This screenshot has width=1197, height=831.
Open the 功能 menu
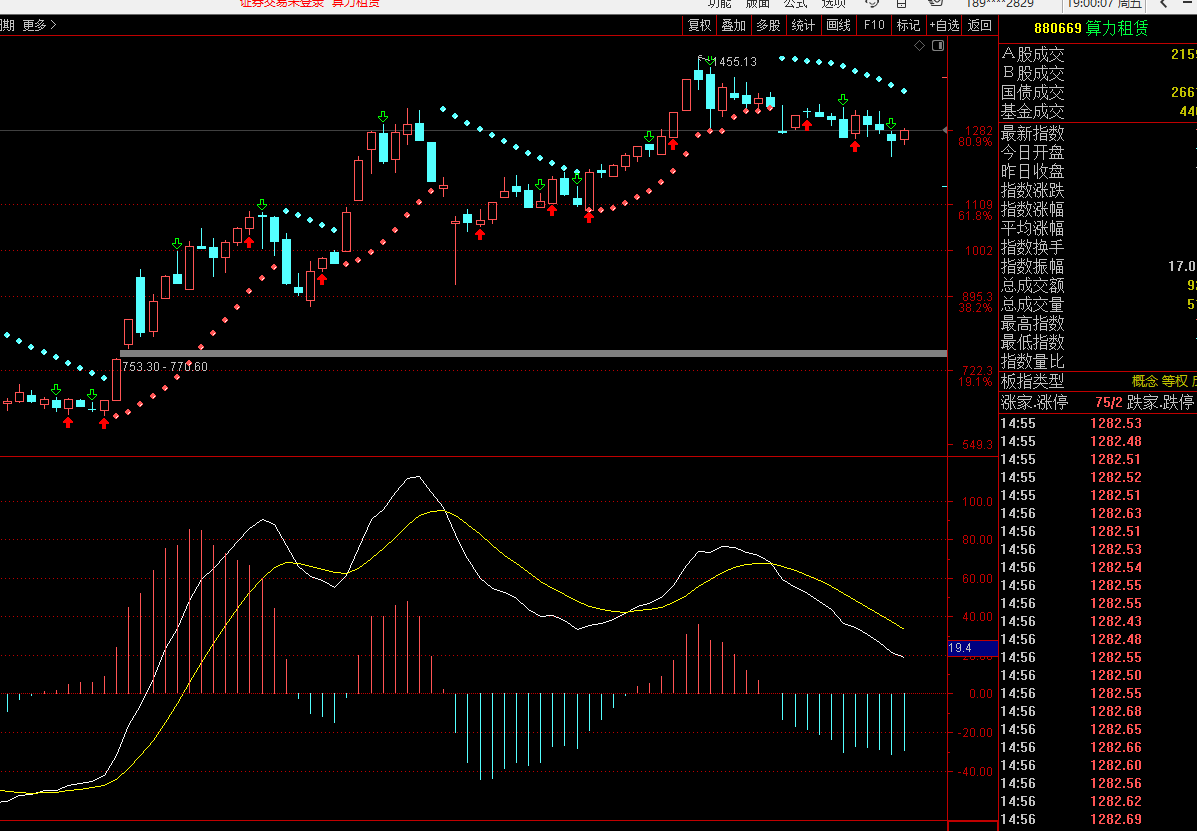(x=719, y=4)
